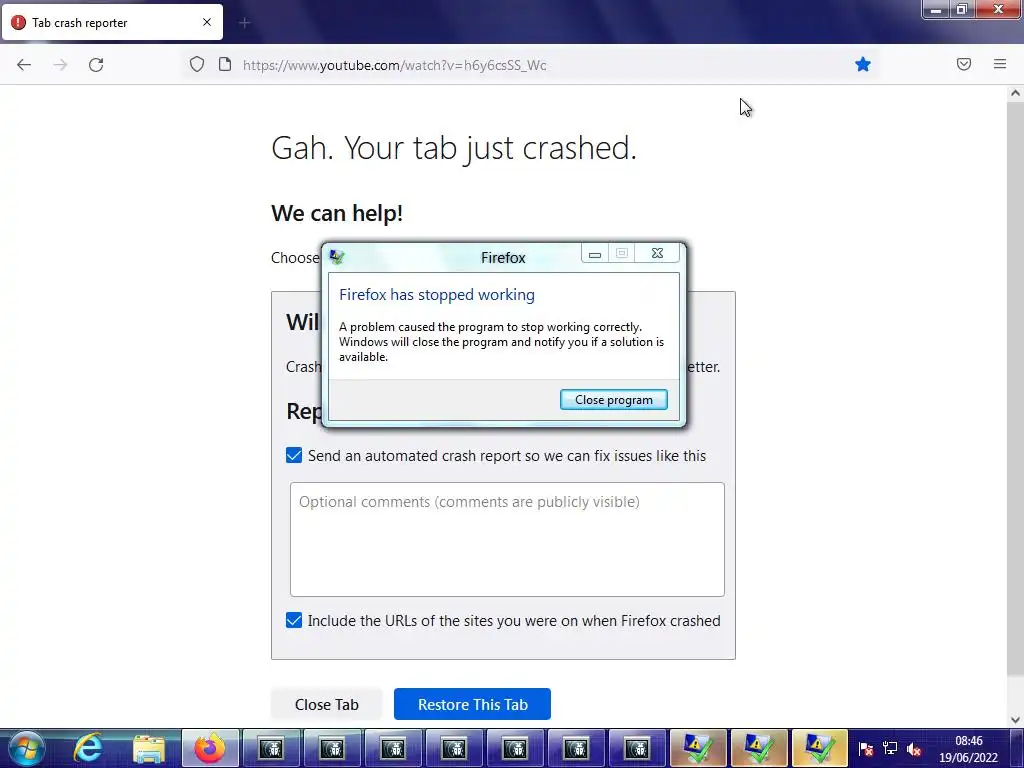Open a new tab with the plus icon
This screenshot has width=1024, height=768.
click(x=244, y=23)
